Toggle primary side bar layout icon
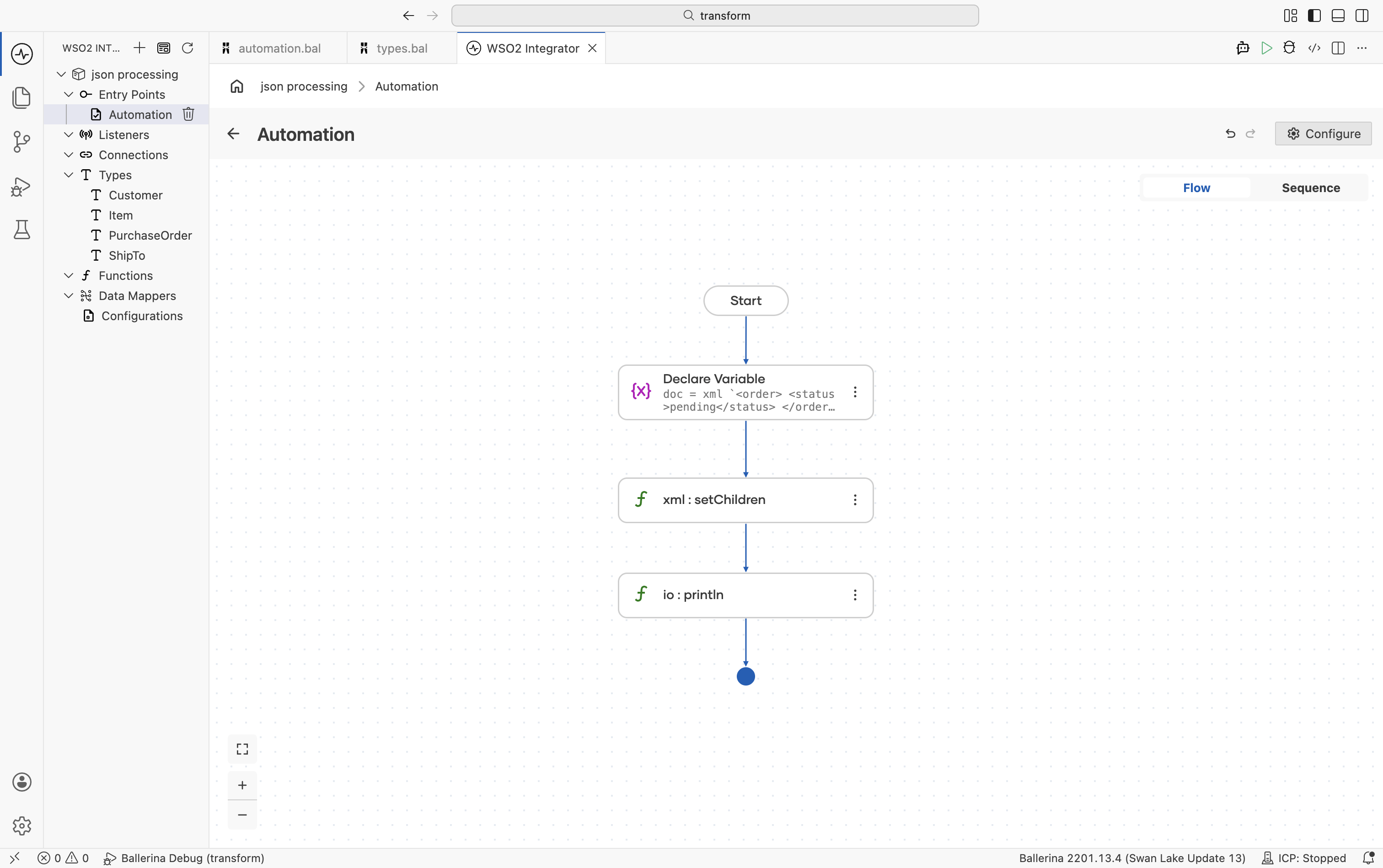 click(x=1314, y=16)
